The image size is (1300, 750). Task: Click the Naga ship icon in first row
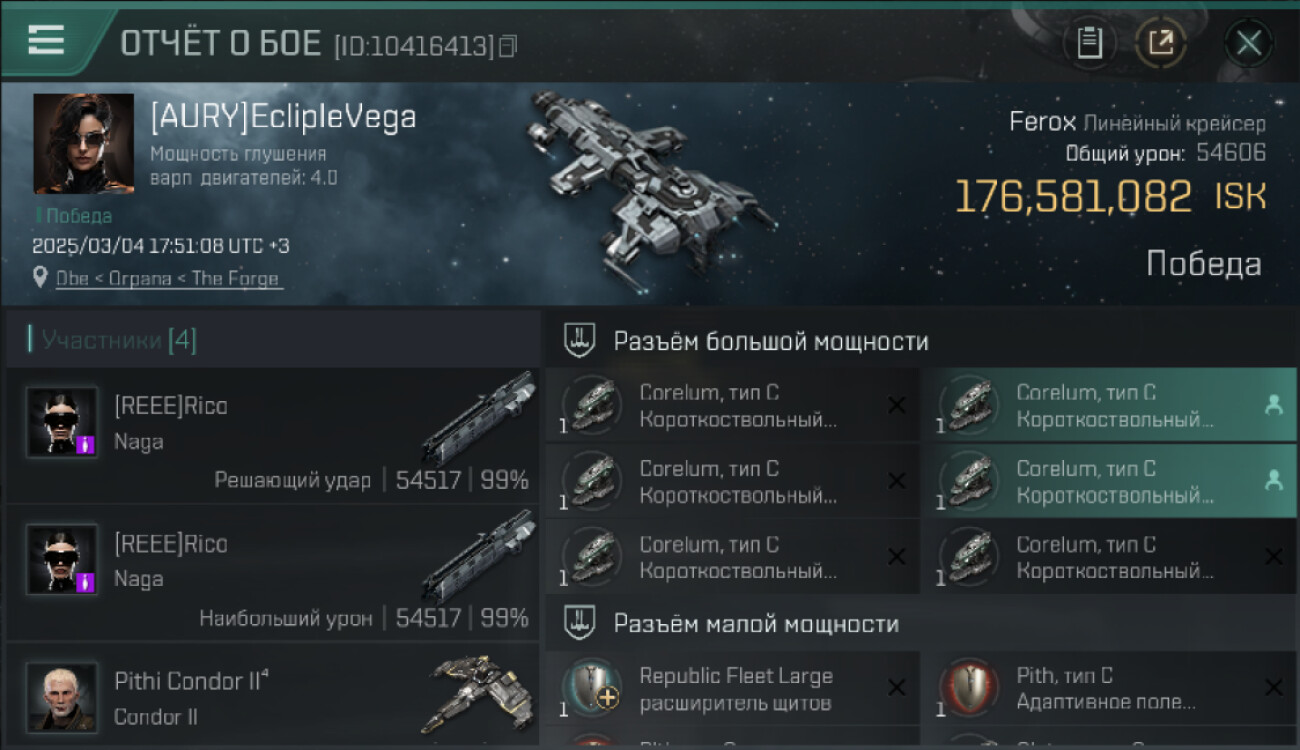tap(479, 417)
